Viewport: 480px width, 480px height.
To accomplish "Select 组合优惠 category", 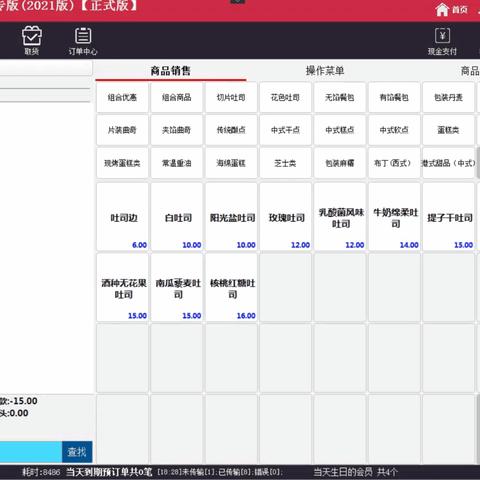I will [x=122, y=98].
